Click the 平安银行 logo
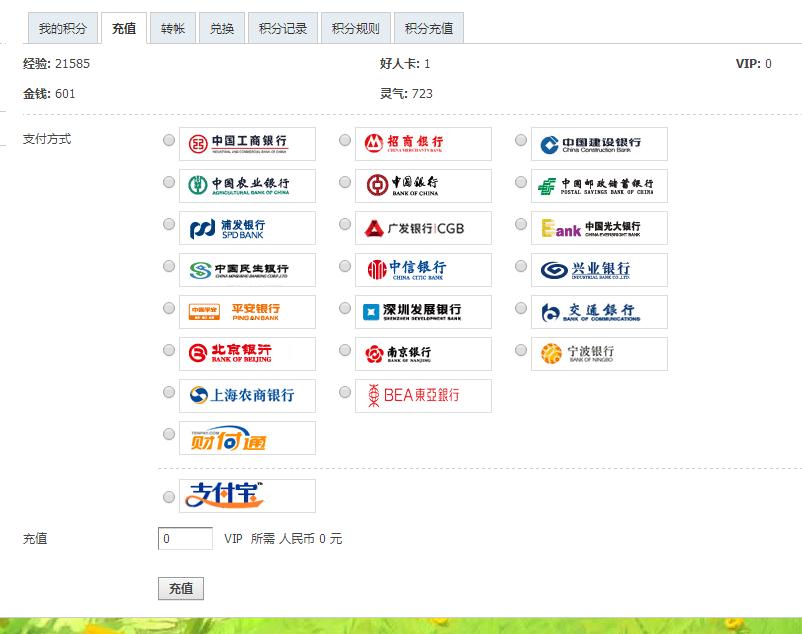 pos(247,311)
